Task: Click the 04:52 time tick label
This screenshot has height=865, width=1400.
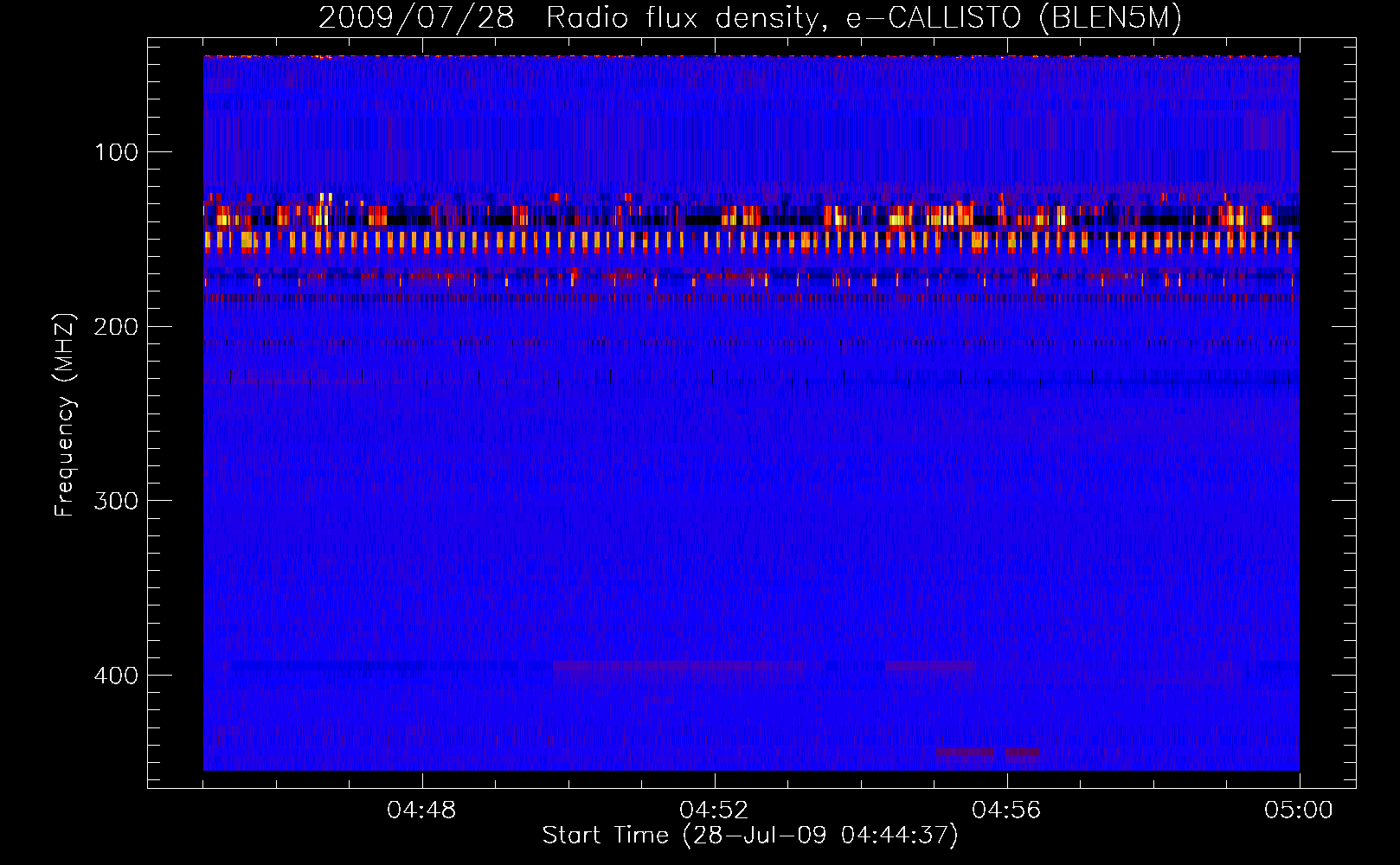Action: (x=714, y=811)
